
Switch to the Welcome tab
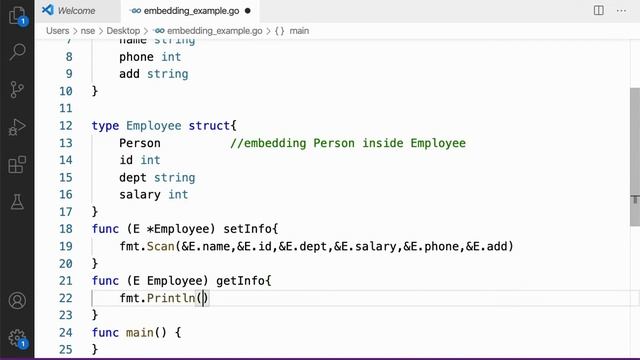click(x=76, y=11)
